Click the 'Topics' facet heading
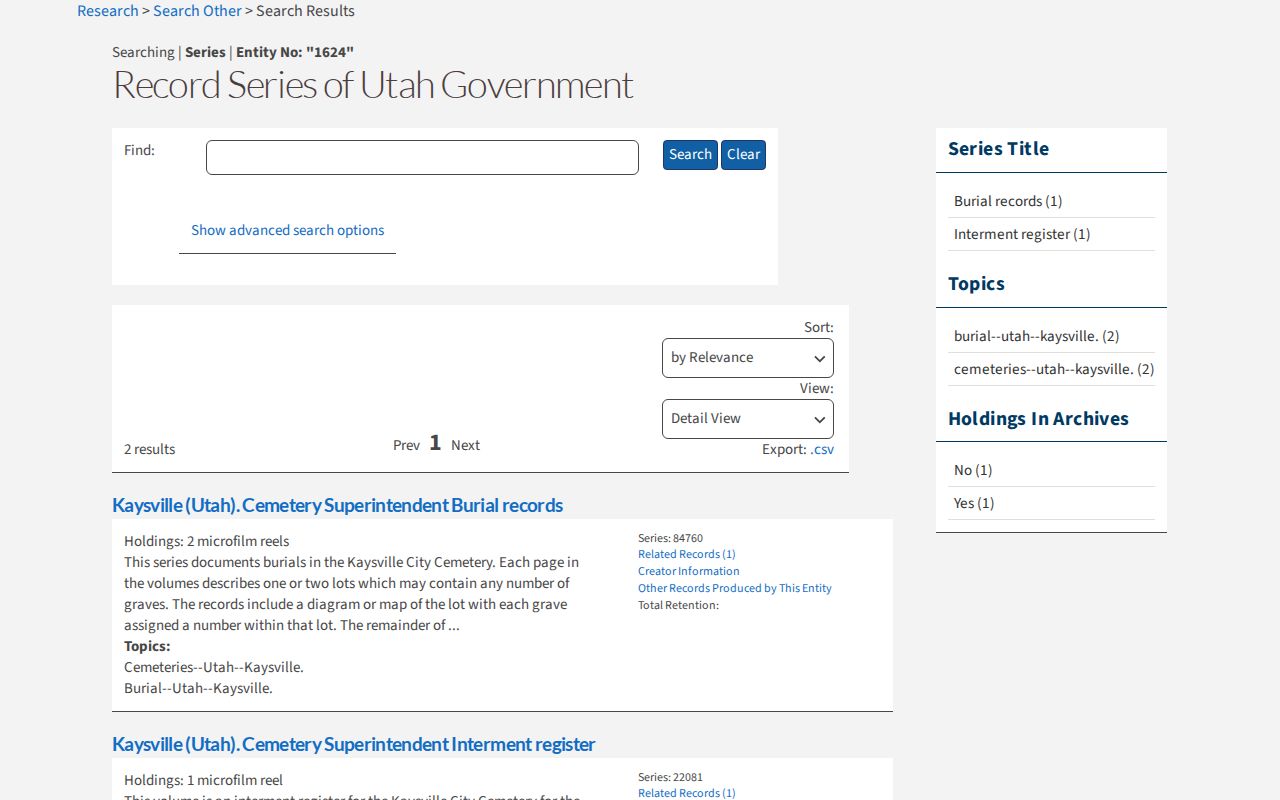 (x=976, y=284)
